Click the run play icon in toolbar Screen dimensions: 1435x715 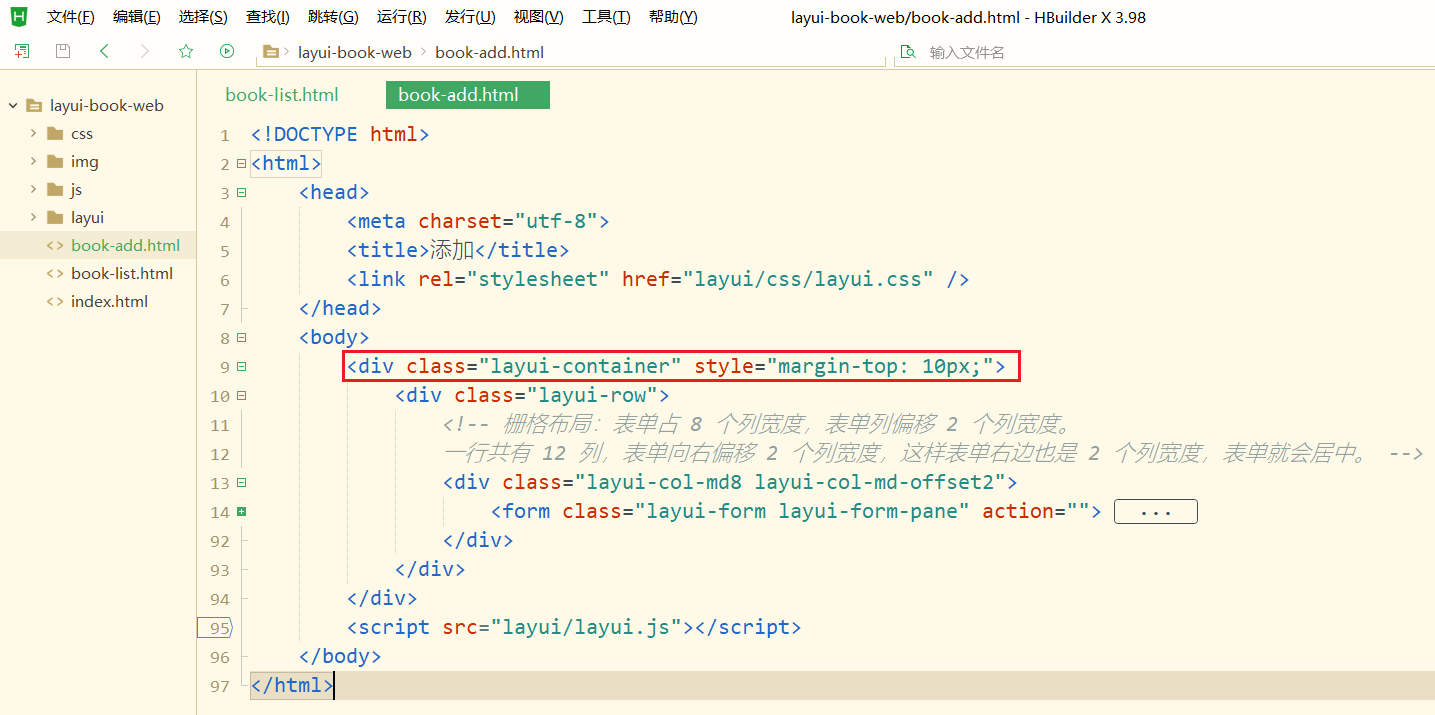(227, 51)
